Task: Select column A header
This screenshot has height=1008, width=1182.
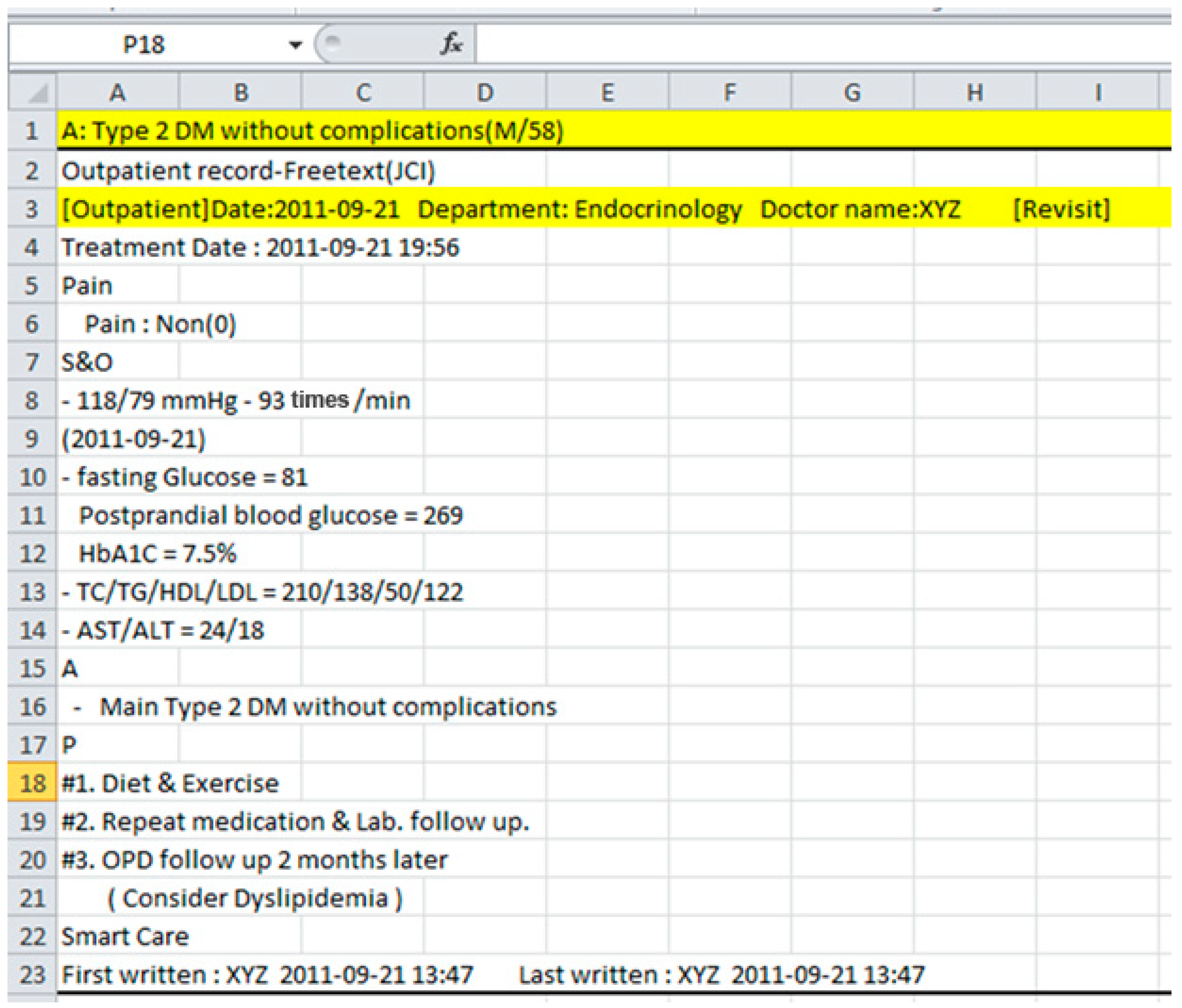Action: pyautogui.click(x=117, y=92)
